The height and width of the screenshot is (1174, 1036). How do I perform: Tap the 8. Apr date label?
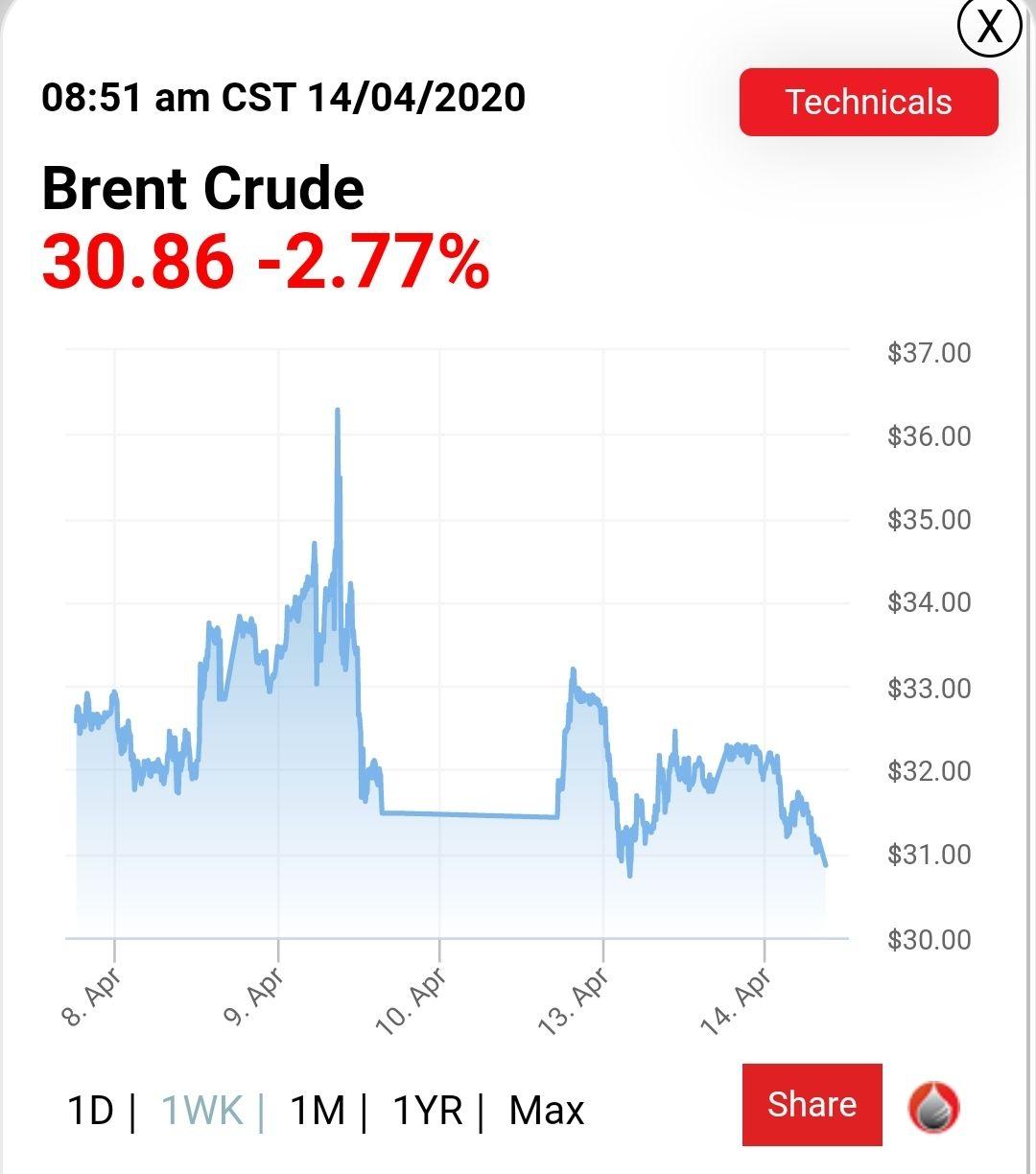(x=92, y=998)
